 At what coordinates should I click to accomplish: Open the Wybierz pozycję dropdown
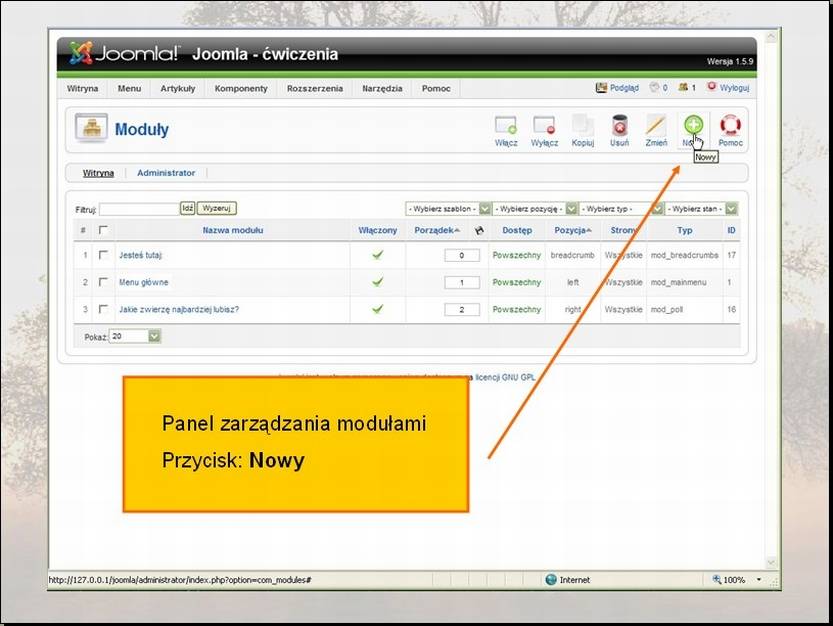pos(534,209)
